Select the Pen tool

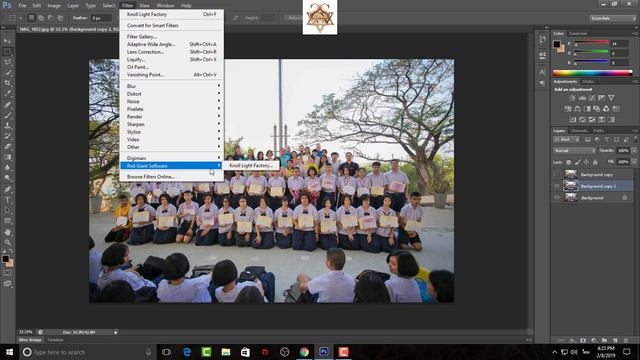(x=7, y=189)
